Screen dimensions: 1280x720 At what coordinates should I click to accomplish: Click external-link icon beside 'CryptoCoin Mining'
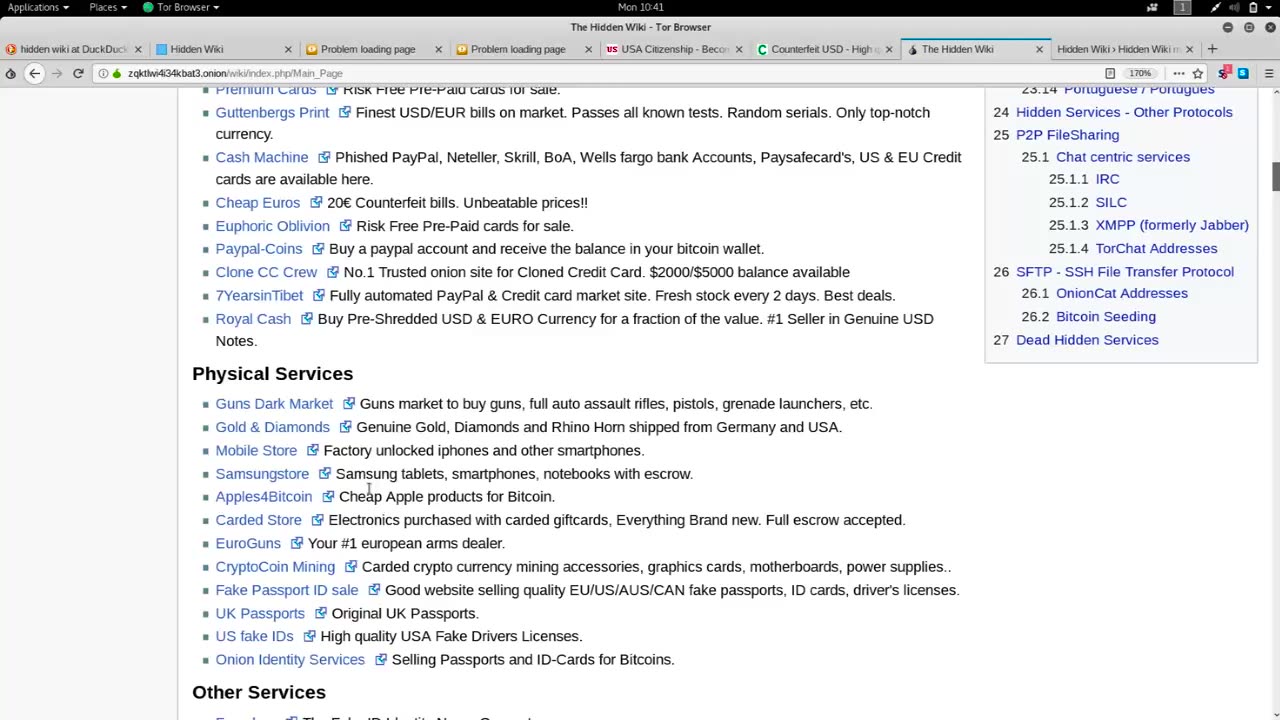(x=350, y=567)
